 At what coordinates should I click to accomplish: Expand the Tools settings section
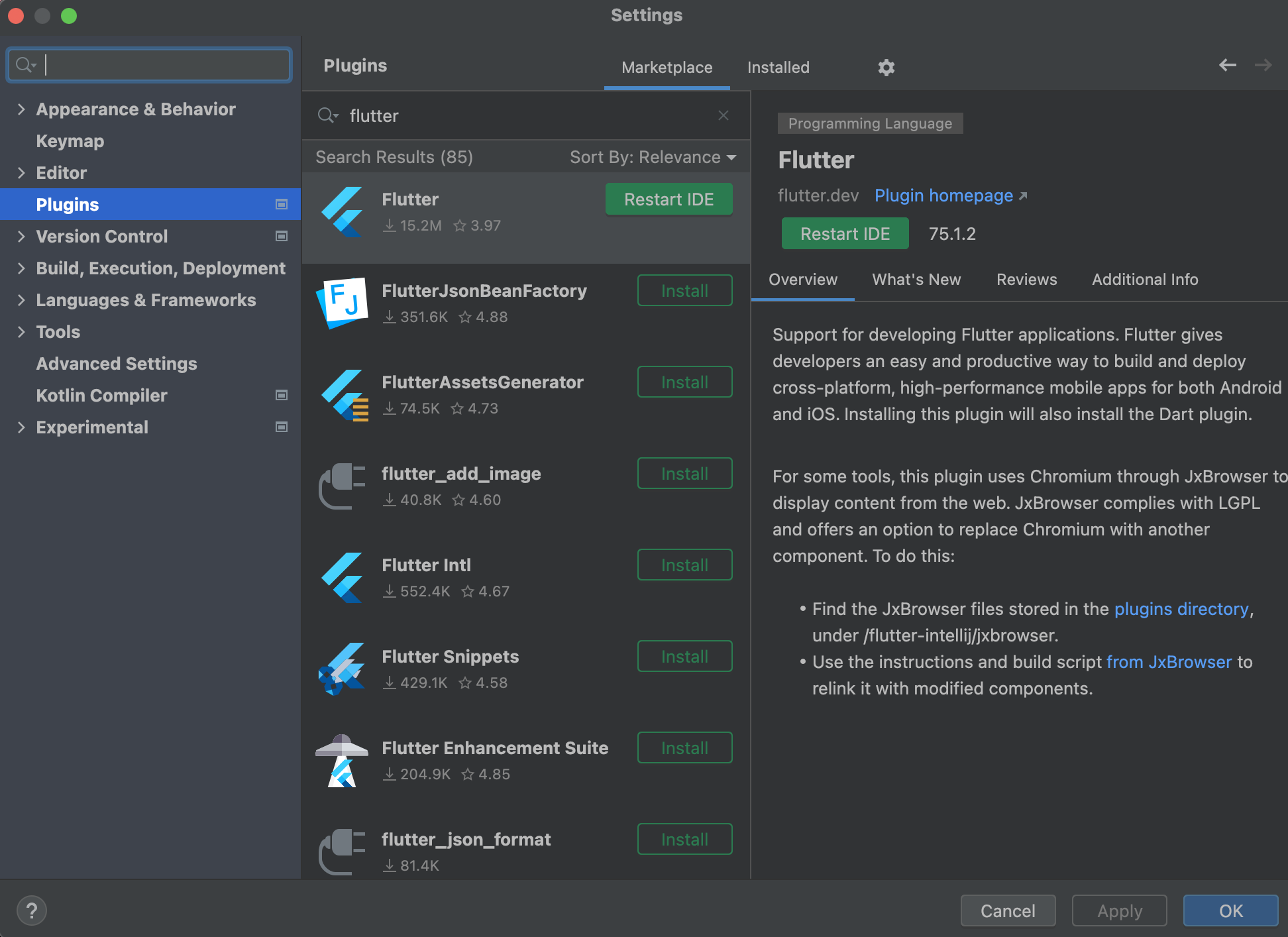21,332
